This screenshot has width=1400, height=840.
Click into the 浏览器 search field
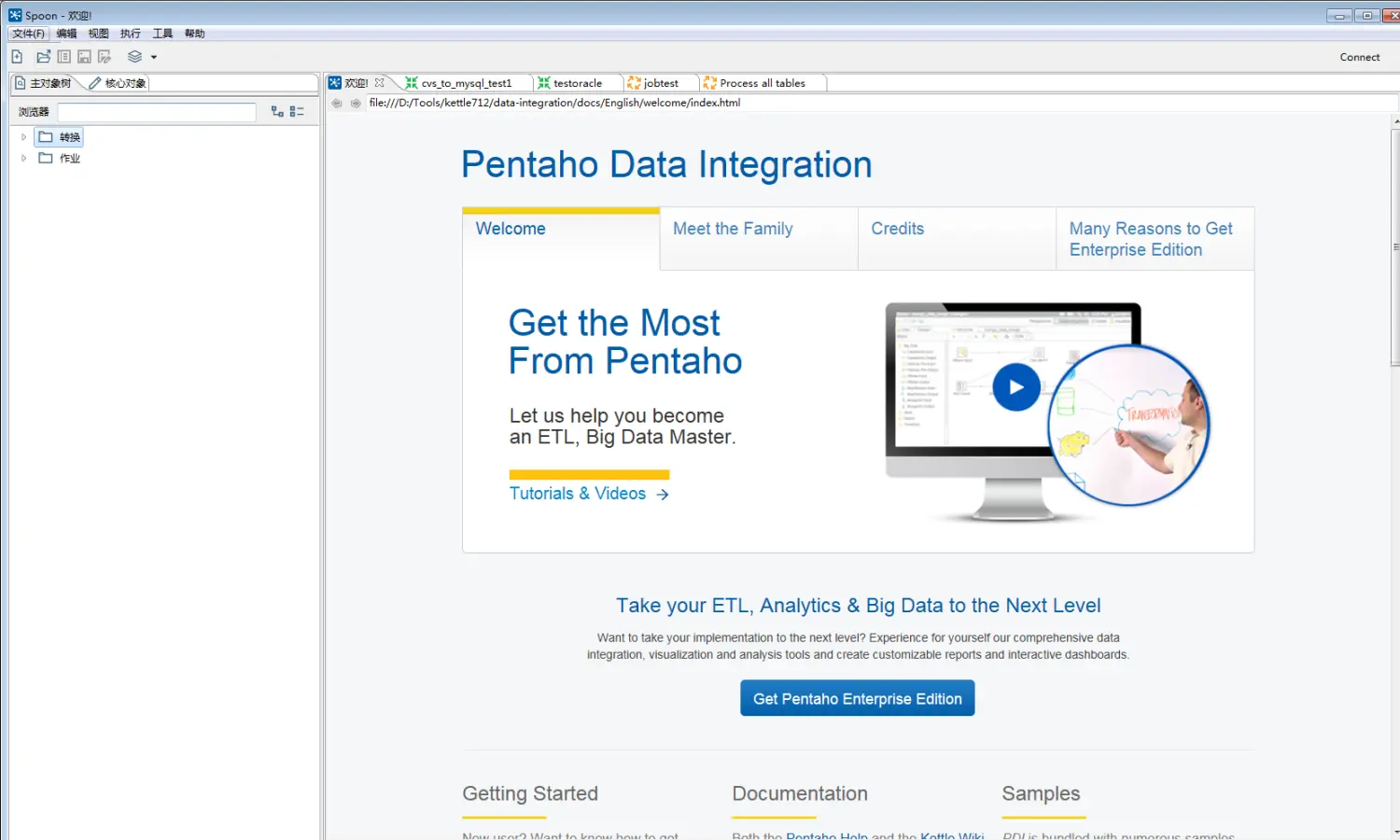click(157, 112)
